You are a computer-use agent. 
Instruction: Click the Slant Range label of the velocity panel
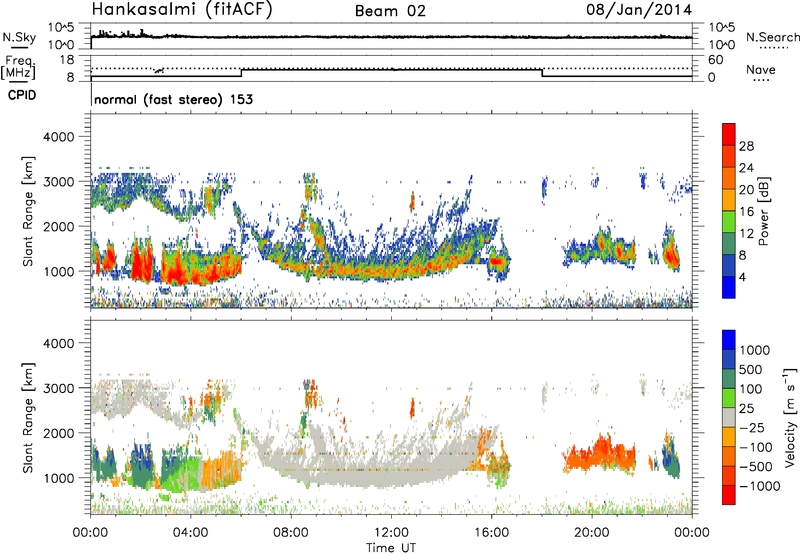[x=28, y=418]
